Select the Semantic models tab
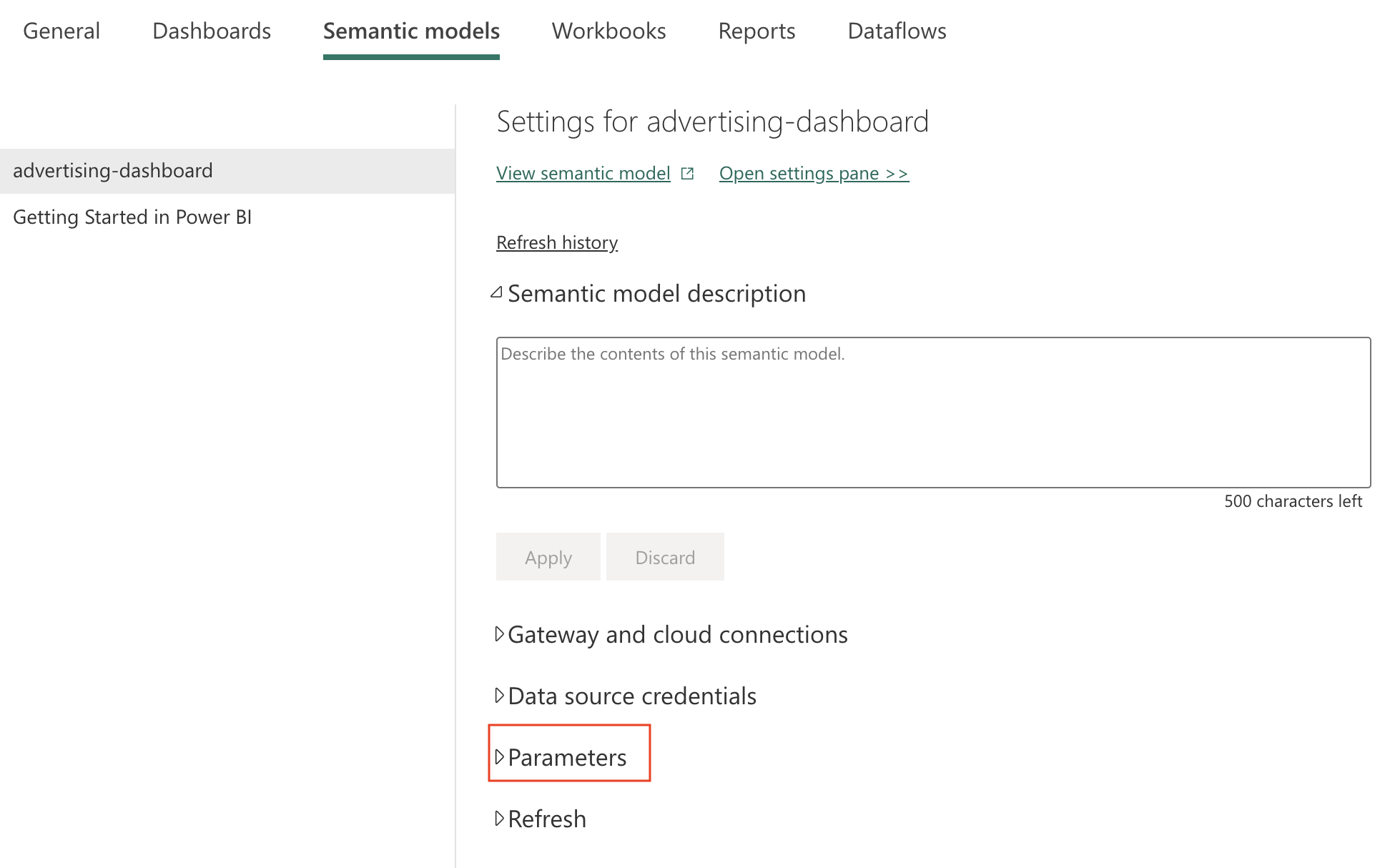This screenshot has width=1400, height=868. coord(411,31)
